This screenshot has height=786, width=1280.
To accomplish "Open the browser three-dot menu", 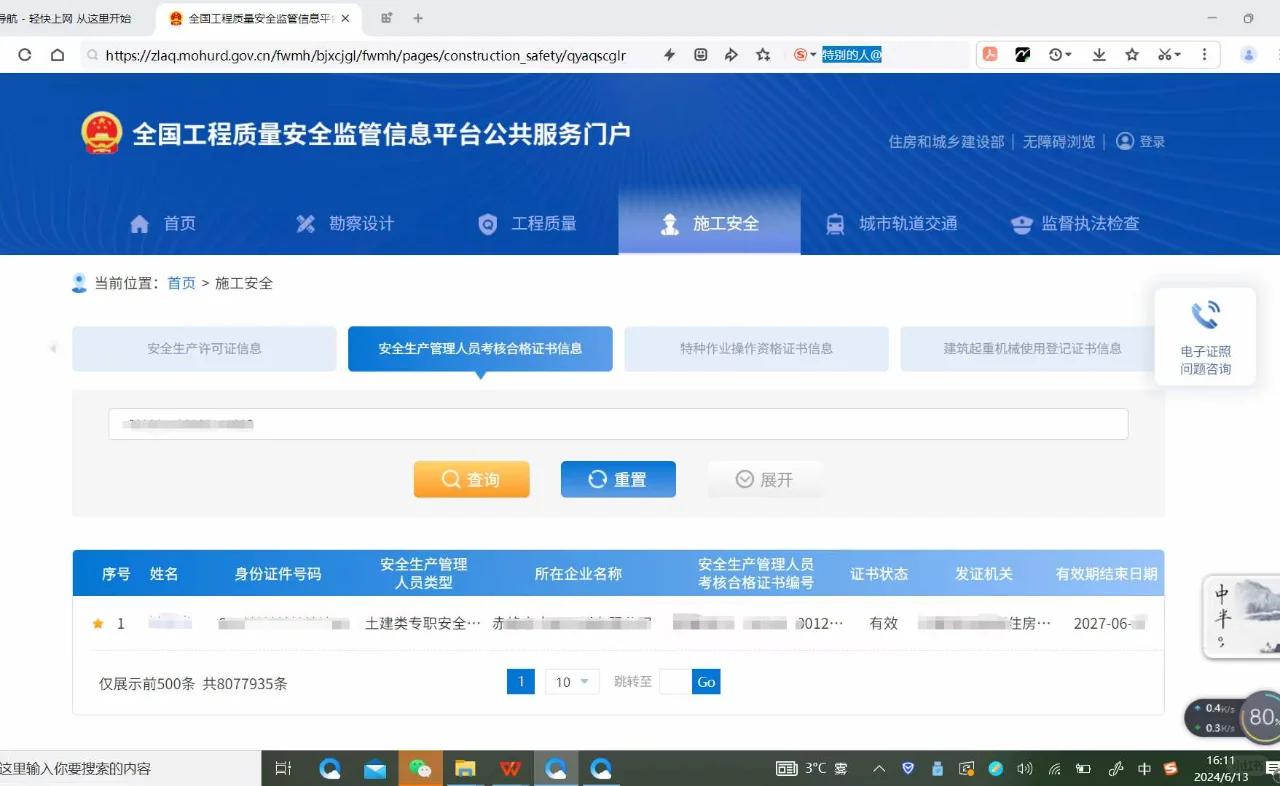I will click(1205, 55).
